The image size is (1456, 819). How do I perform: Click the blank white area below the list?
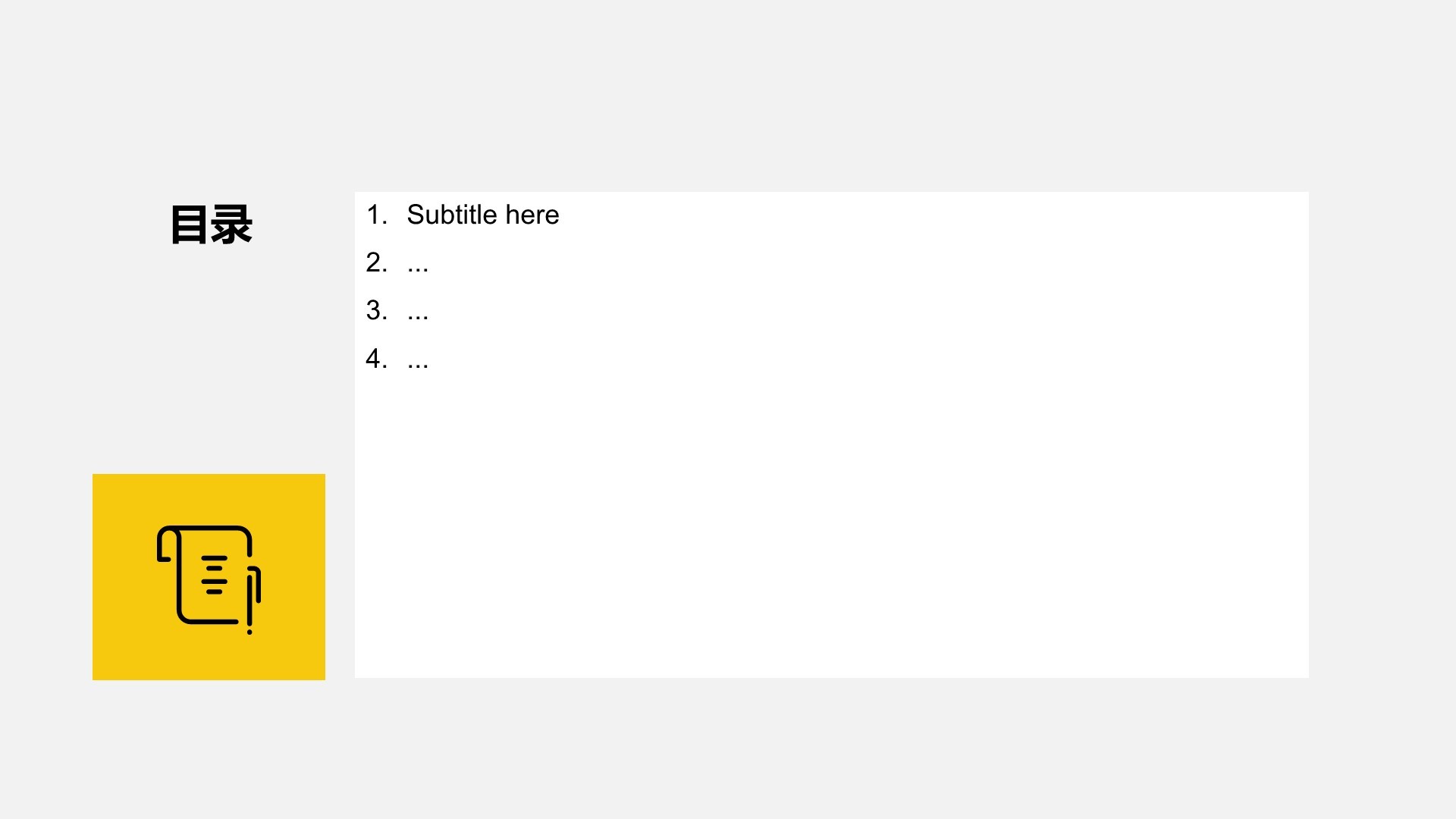[831, 531]
